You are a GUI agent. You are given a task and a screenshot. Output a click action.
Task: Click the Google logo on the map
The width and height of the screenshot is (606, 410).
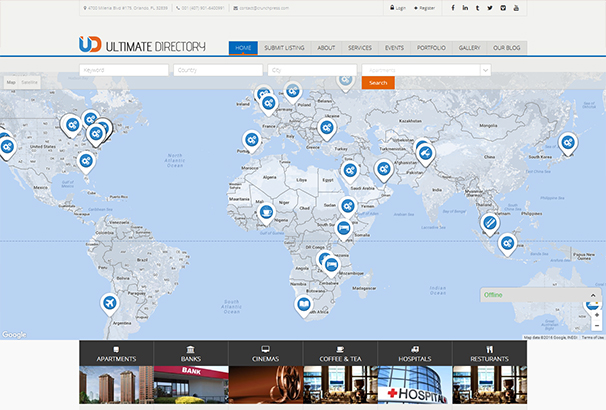pos(14,334)
